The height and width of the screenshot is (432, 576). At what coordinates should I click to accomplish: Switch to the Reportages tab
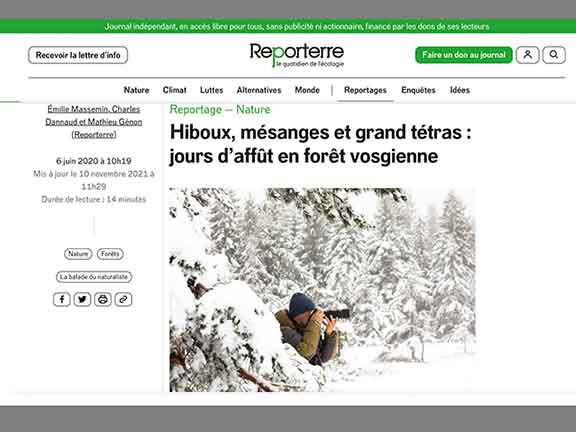(366, 90)
